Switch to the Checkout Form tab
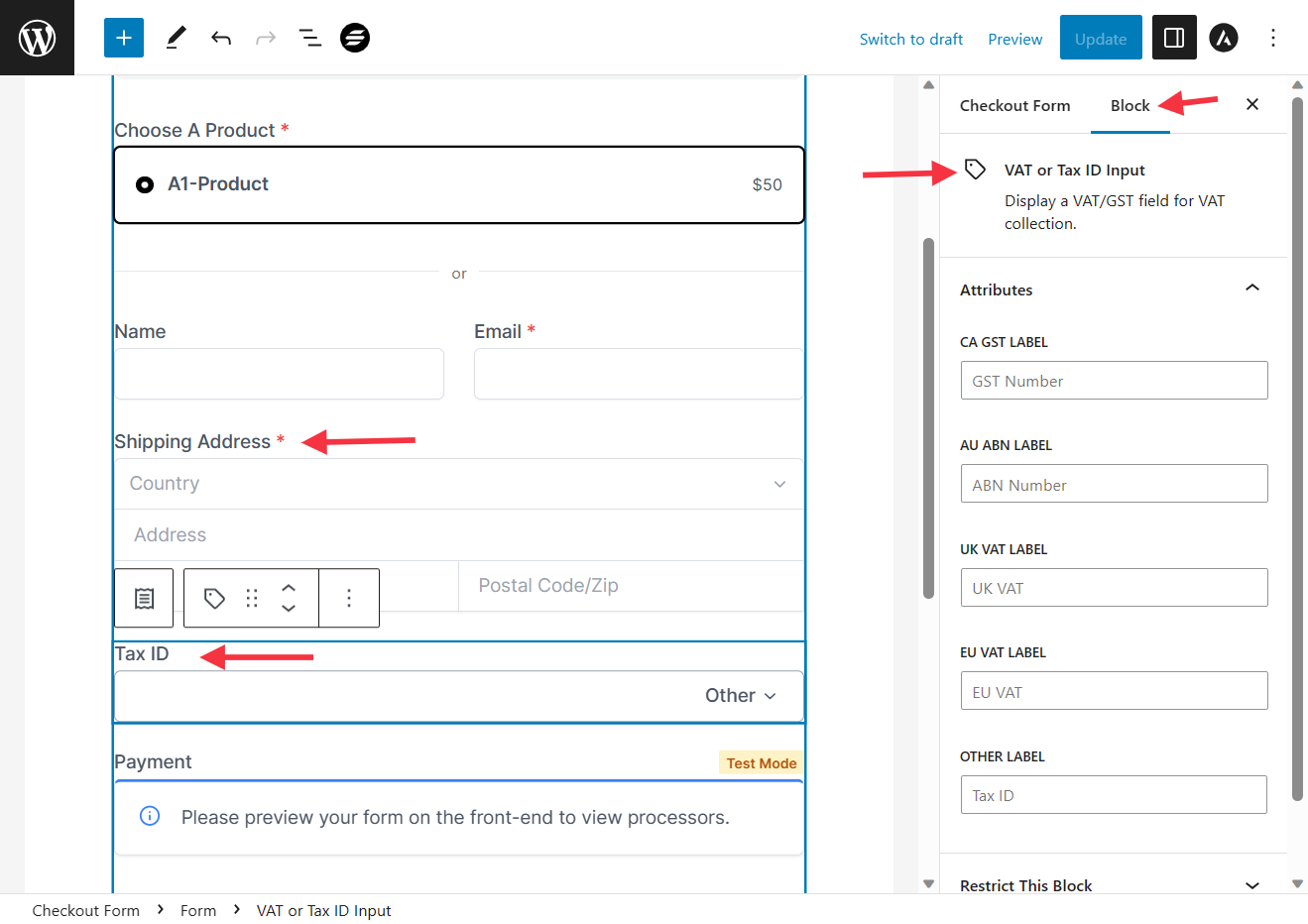This screenshot has height=924, width=1308. click(1014, 105)
